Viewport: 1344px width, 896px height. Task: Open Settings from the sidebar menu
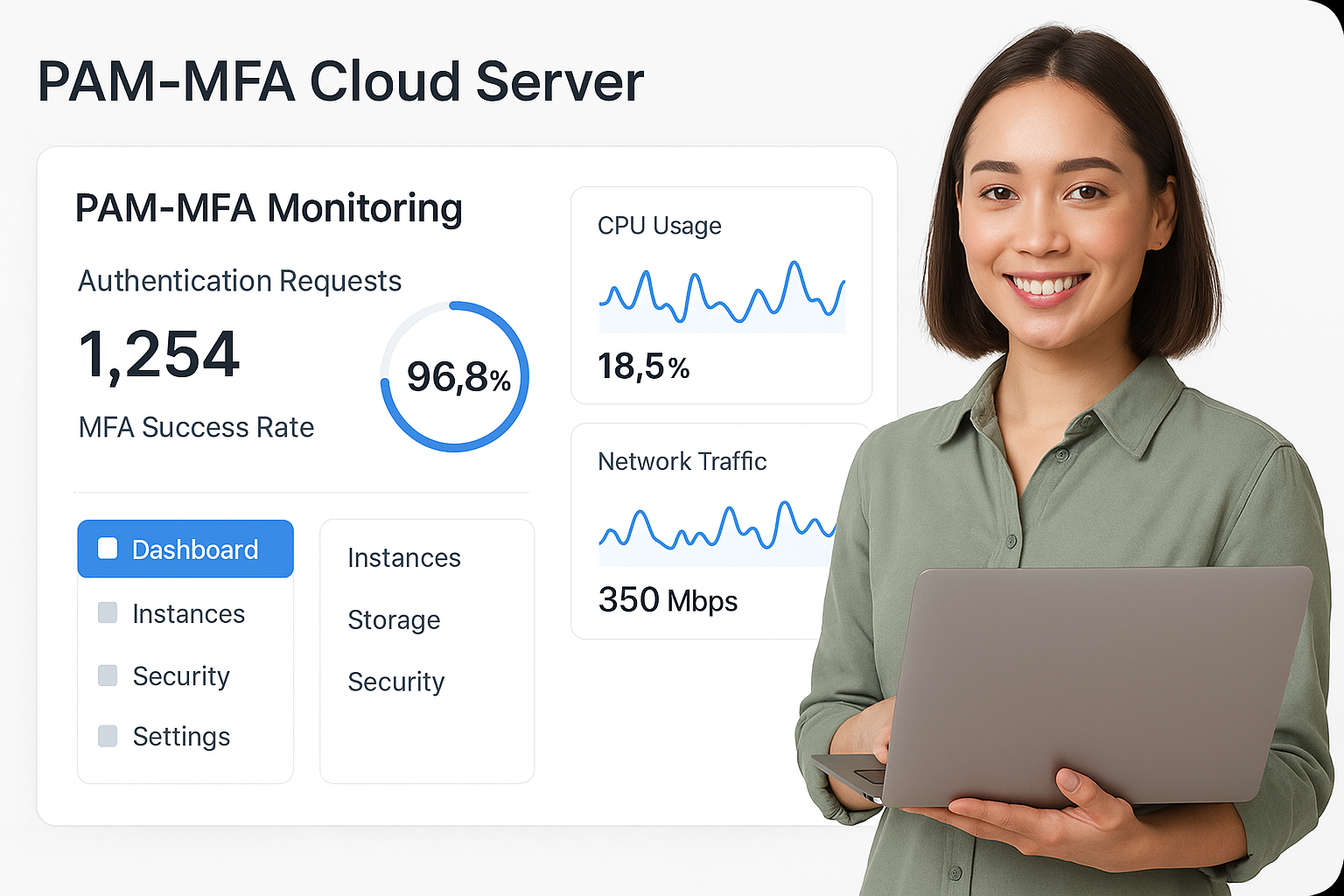click(x=181, y=737)
